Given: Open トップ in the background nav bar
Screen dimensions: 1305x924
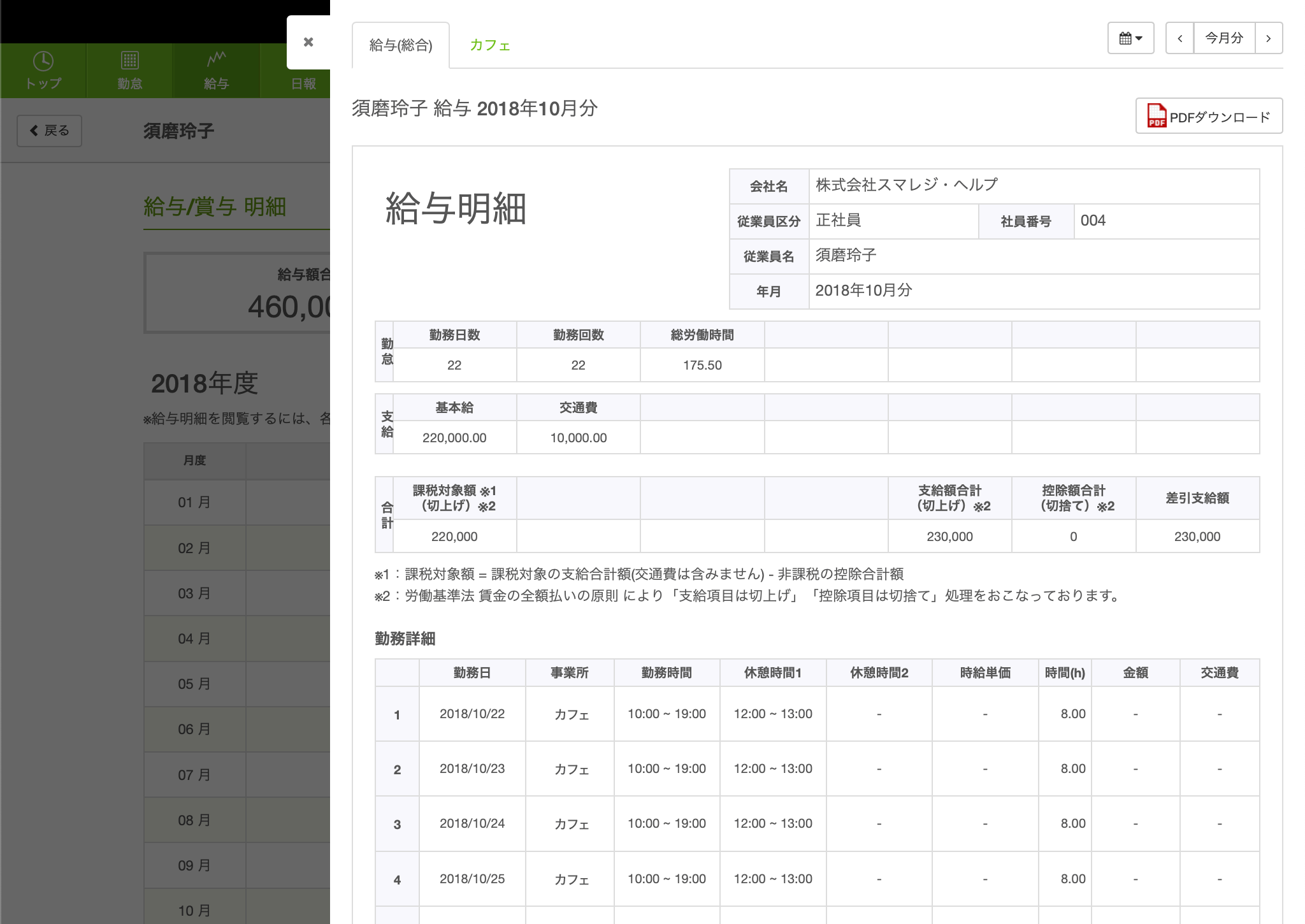Looking at the screenshot, I should tap(43, 71).
